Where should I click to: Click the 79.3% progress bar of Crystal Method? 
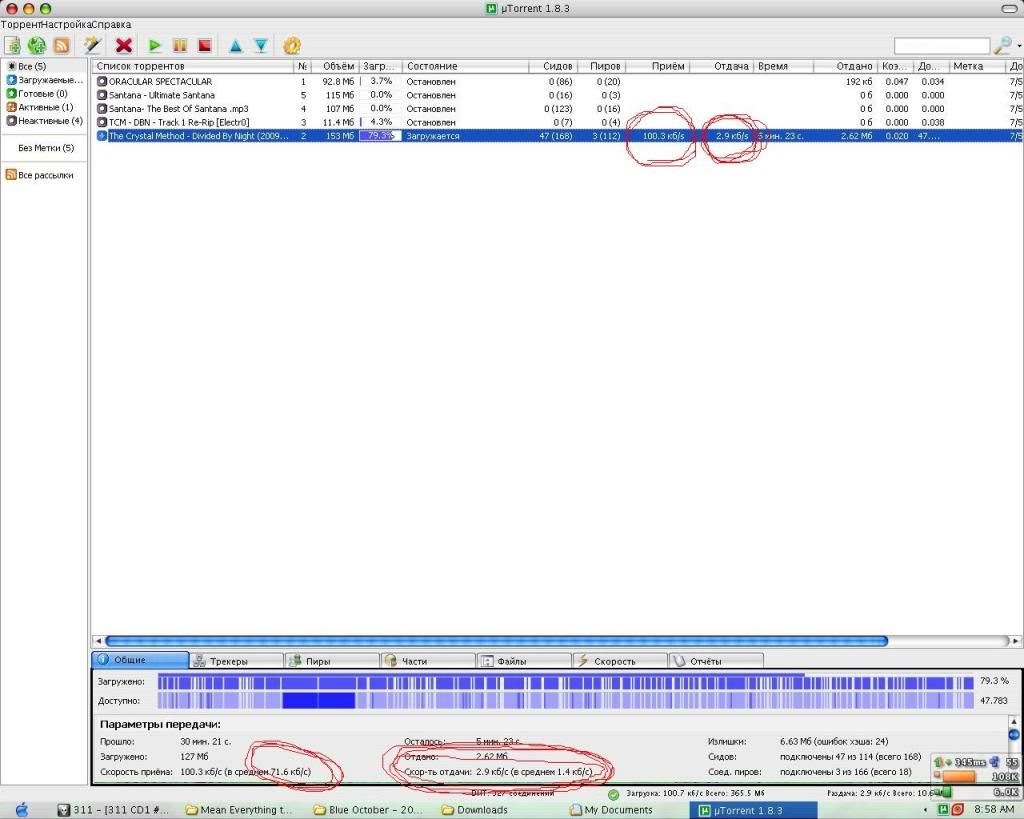click(380, 136)
